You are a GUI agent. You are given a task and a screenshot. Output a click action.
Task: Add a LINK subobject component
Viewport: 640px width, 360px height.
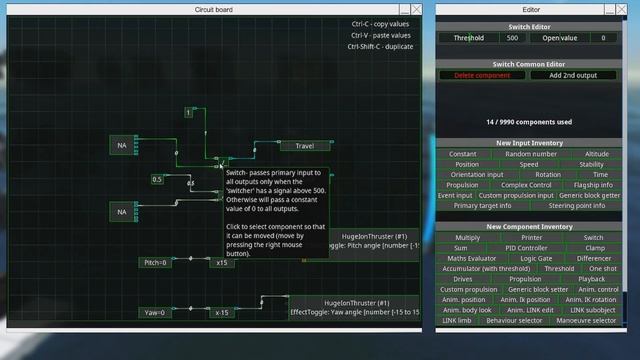tap(593, 310)
